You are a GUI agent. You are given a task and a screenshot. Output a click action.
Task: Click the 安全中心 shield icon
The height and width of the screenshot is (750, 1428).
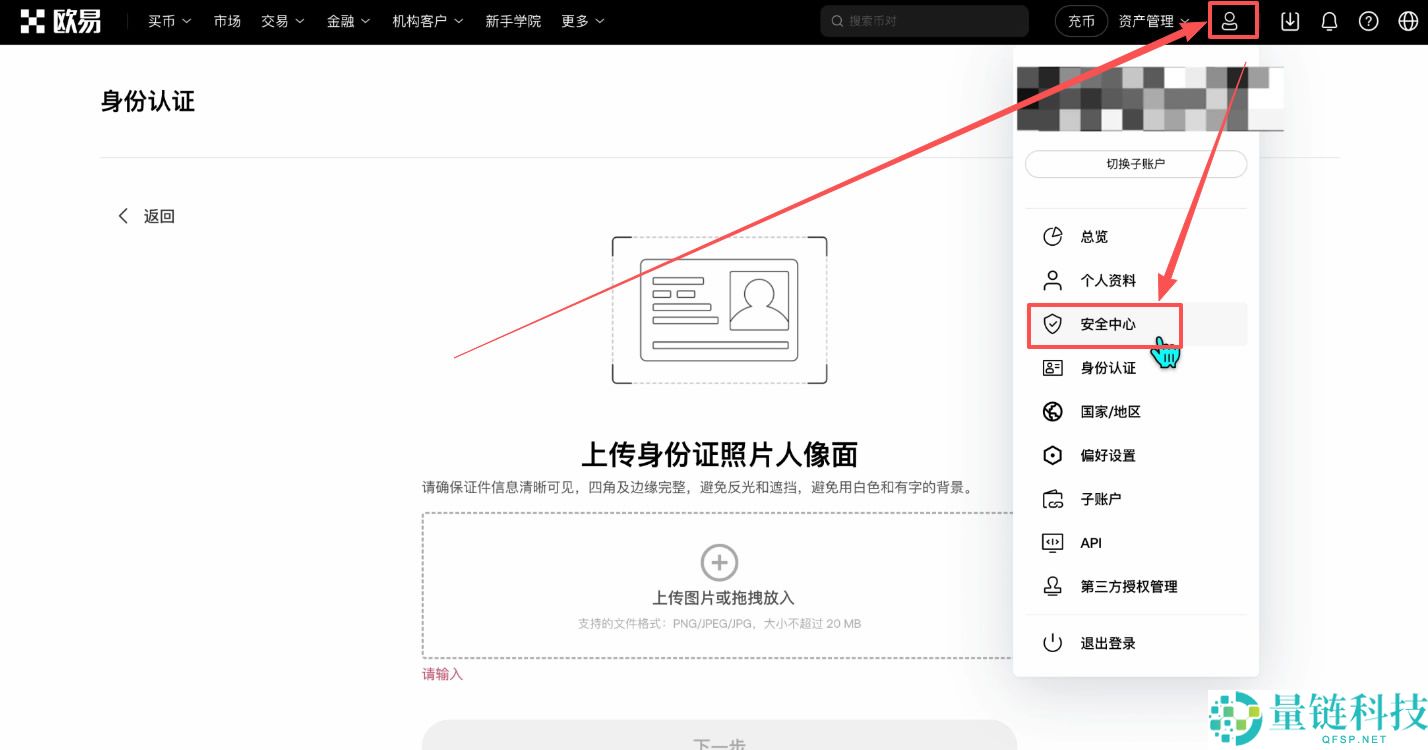tap(1052, 323)
